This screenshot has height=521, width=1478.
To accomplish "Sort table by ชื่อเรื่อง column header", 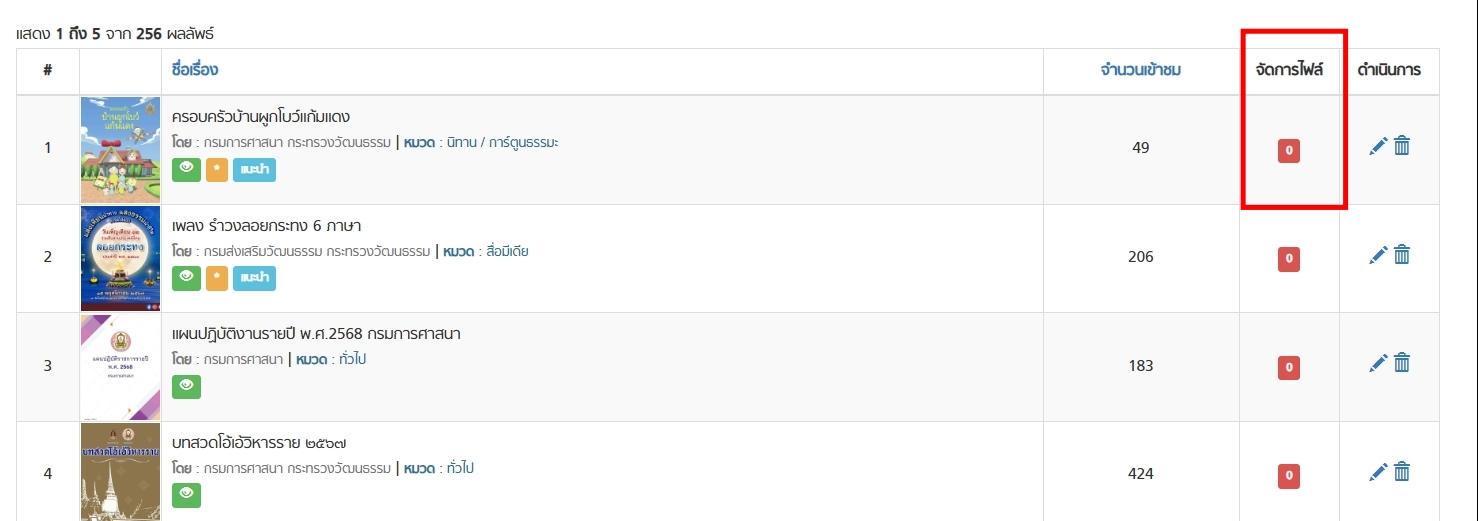I will pos(195,70).
